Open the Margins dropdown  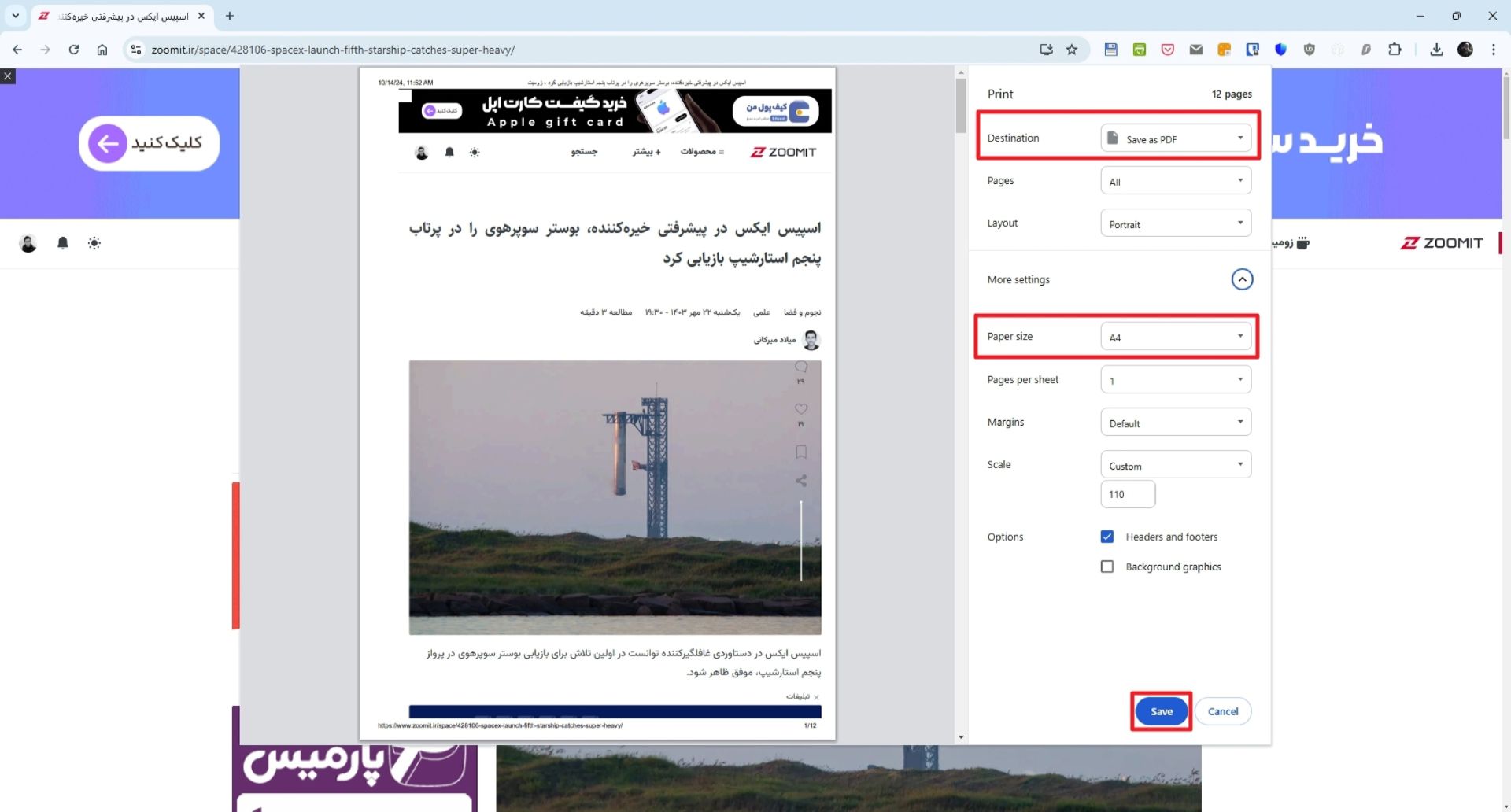pos(1176,423)
